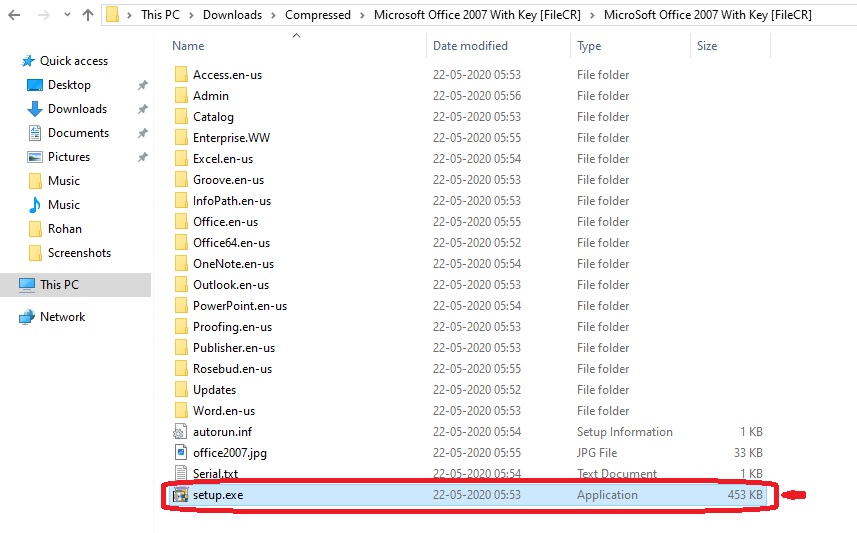Screen dimensions: 857x533
Task: Click the Groove.en-us folder icon
Action: click(x=181, y=179)
